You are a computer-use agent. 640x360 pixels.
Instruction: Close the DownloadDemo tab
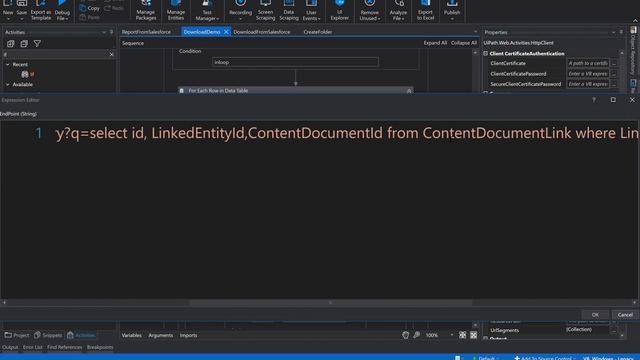click(226, 32)
